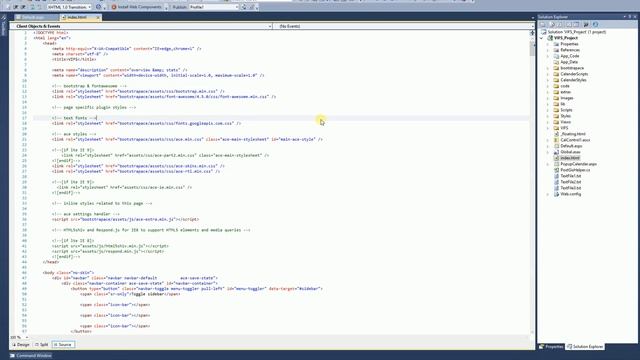Screen dimensions: 640x360
Task: Click the Scripts folder icon
Action: [556, 110]
